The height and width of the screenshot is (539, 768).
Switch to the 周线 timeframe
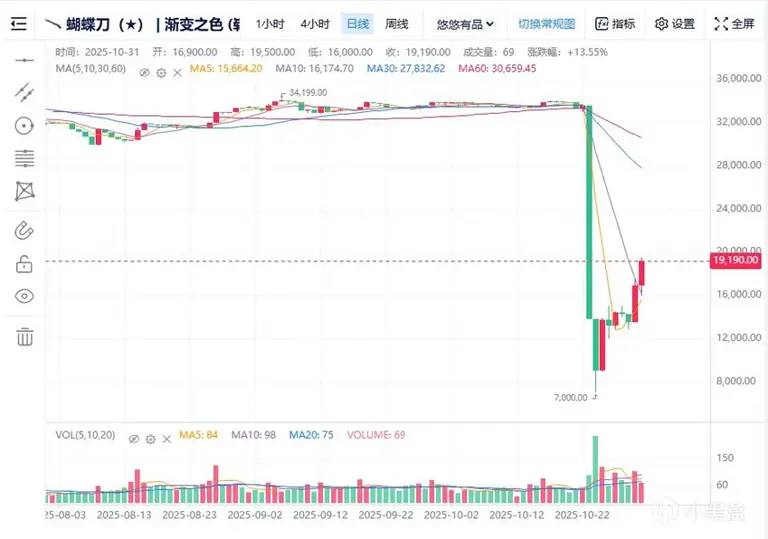(397, 24)
